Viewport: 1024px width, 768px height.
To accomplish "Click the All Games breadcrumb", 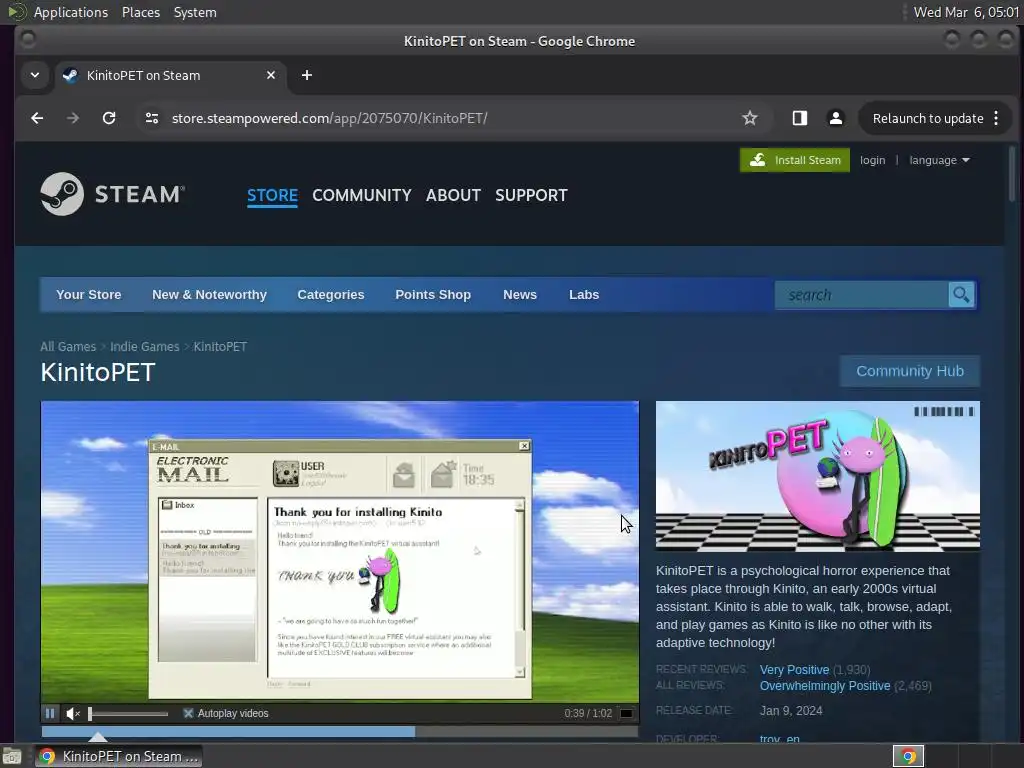I will tap(68, 347).
